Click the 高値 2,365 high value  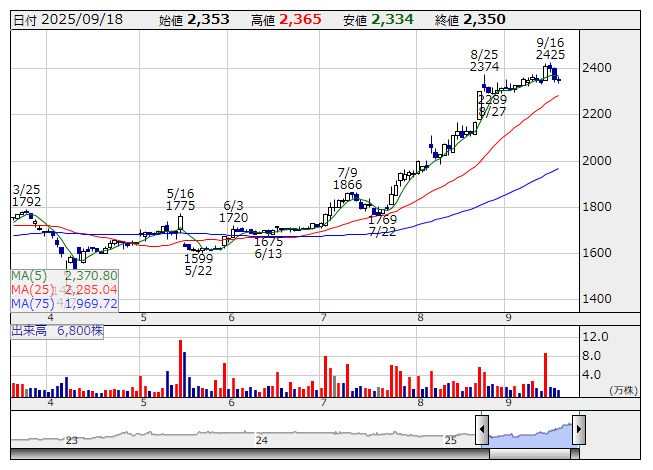point(299,19)
